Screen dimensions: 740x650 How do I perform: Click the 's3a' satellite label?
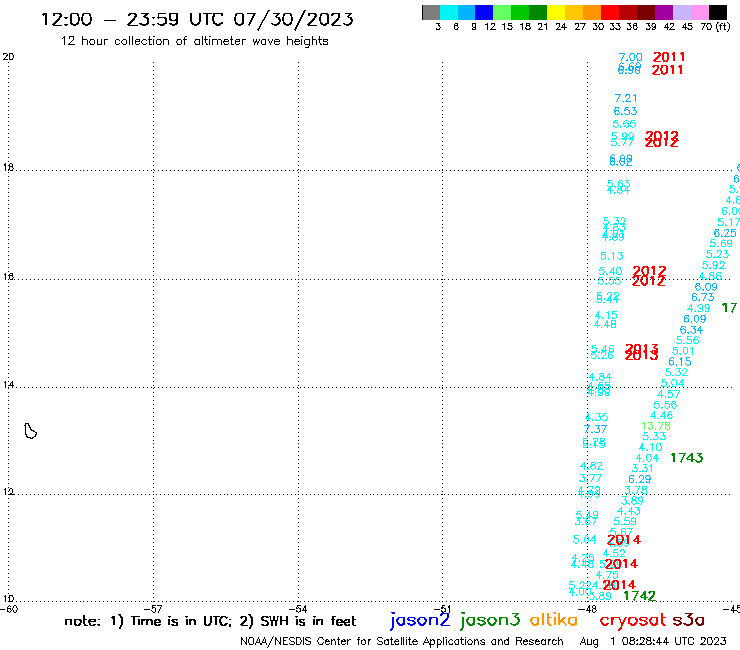[689, 620]
